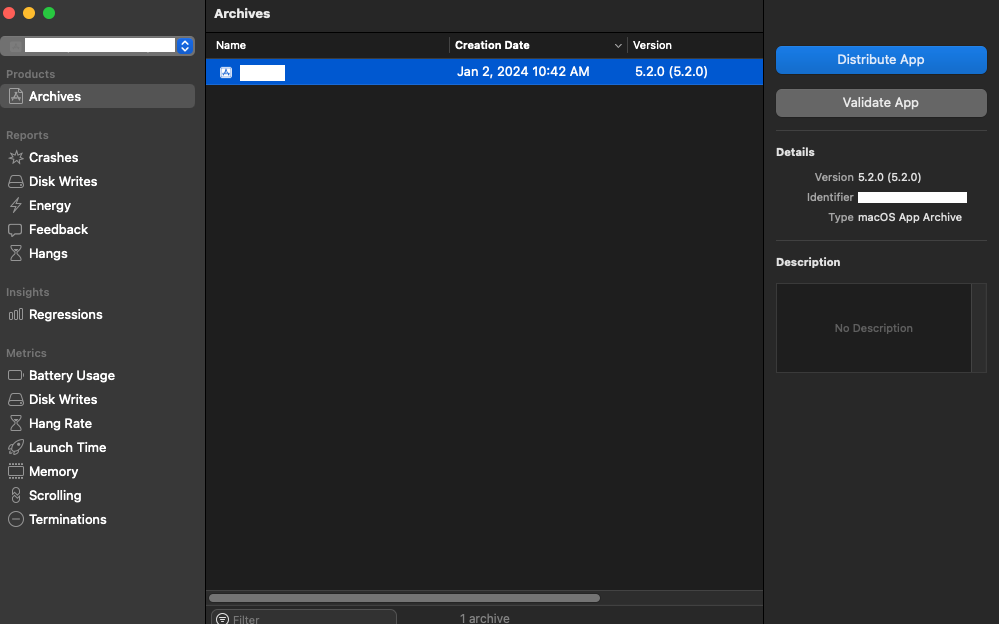999x624 pixels.
Task: Click the archive file icon in selected row
Action: [x=226, y=72]
